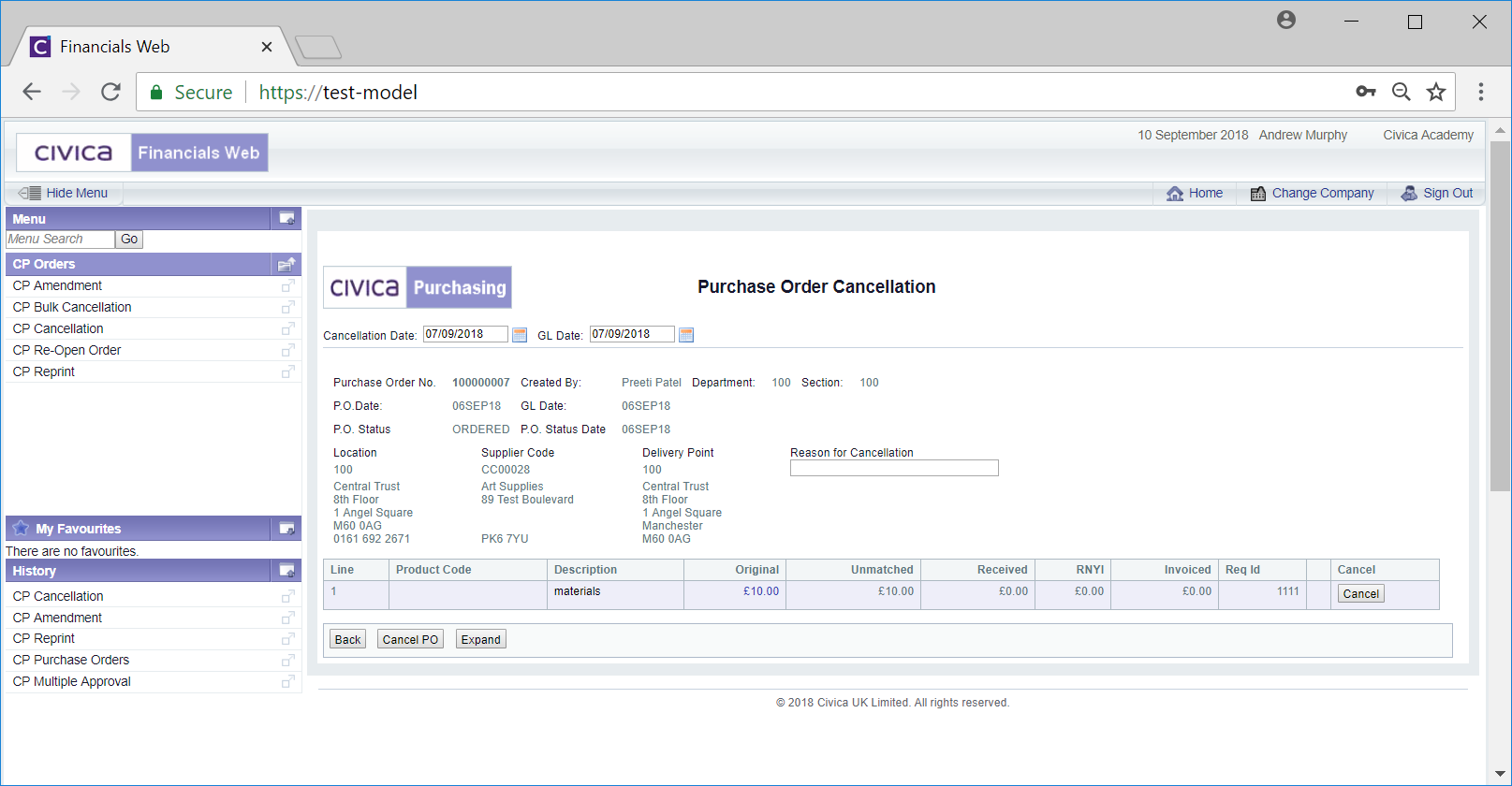Image resolution: width=1512 pixels, height=786 pixels.
Task: Open CP Bulk Cancellation in new window icon
Action: pos(288,307)
